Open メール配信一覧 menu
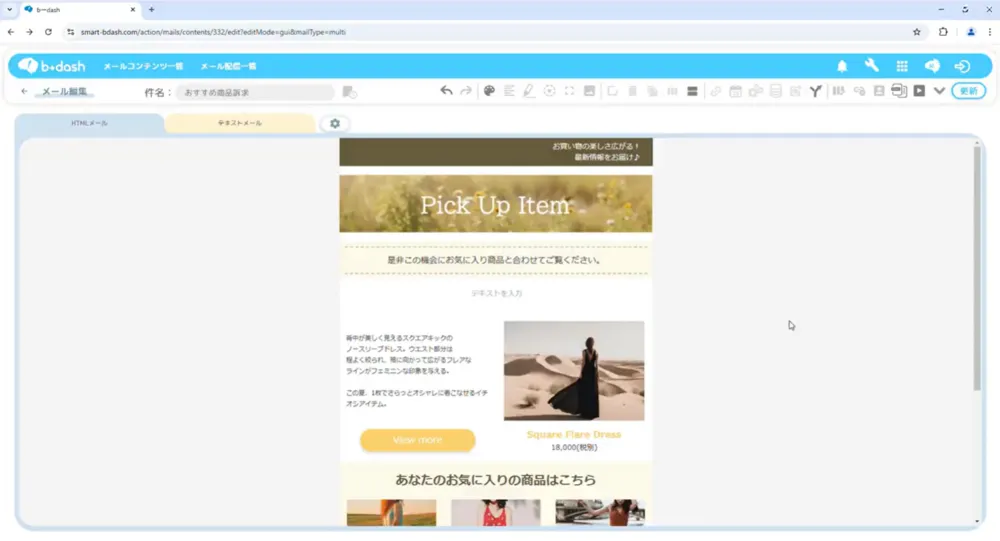This screenshot has width=1000, height=541. [x=228, y=66]
